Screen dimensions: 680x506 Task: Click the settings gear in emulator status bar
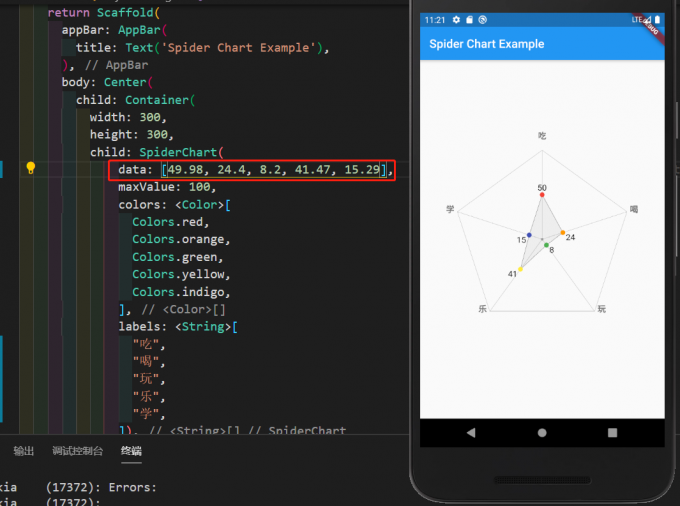point(456,20)
